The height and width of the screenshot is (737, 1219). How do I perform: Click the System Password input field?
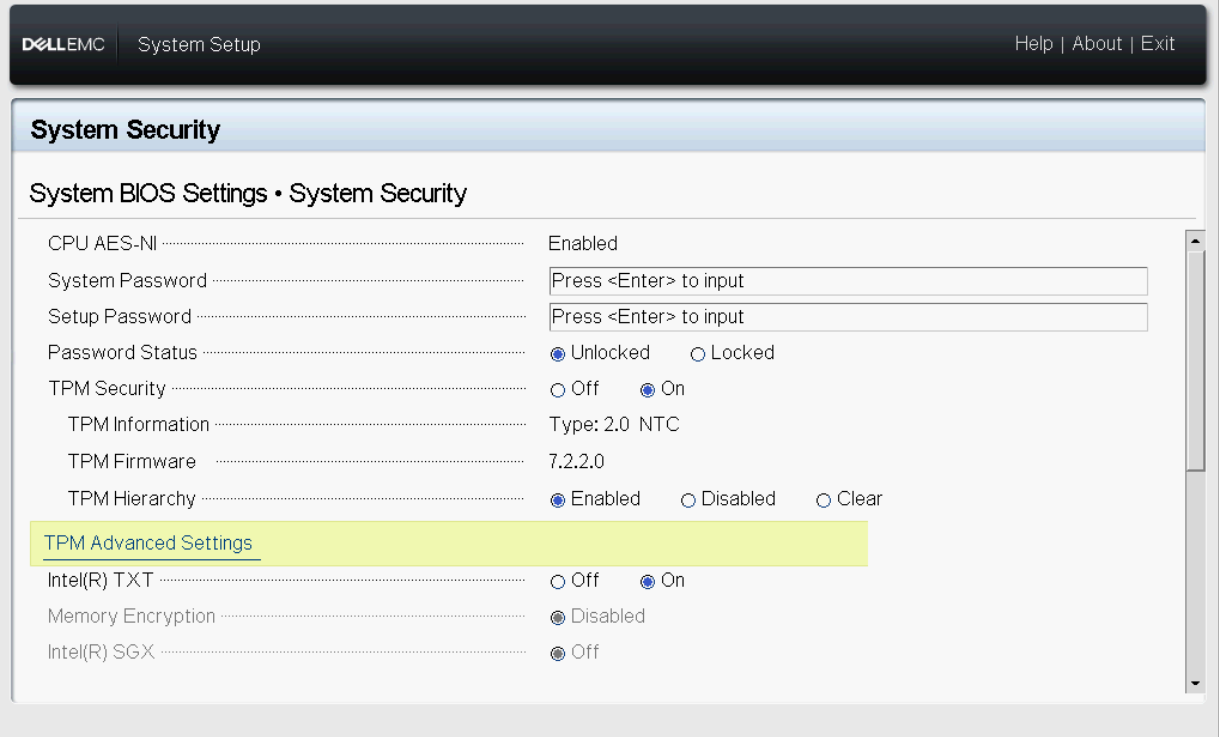pos(848,281)
